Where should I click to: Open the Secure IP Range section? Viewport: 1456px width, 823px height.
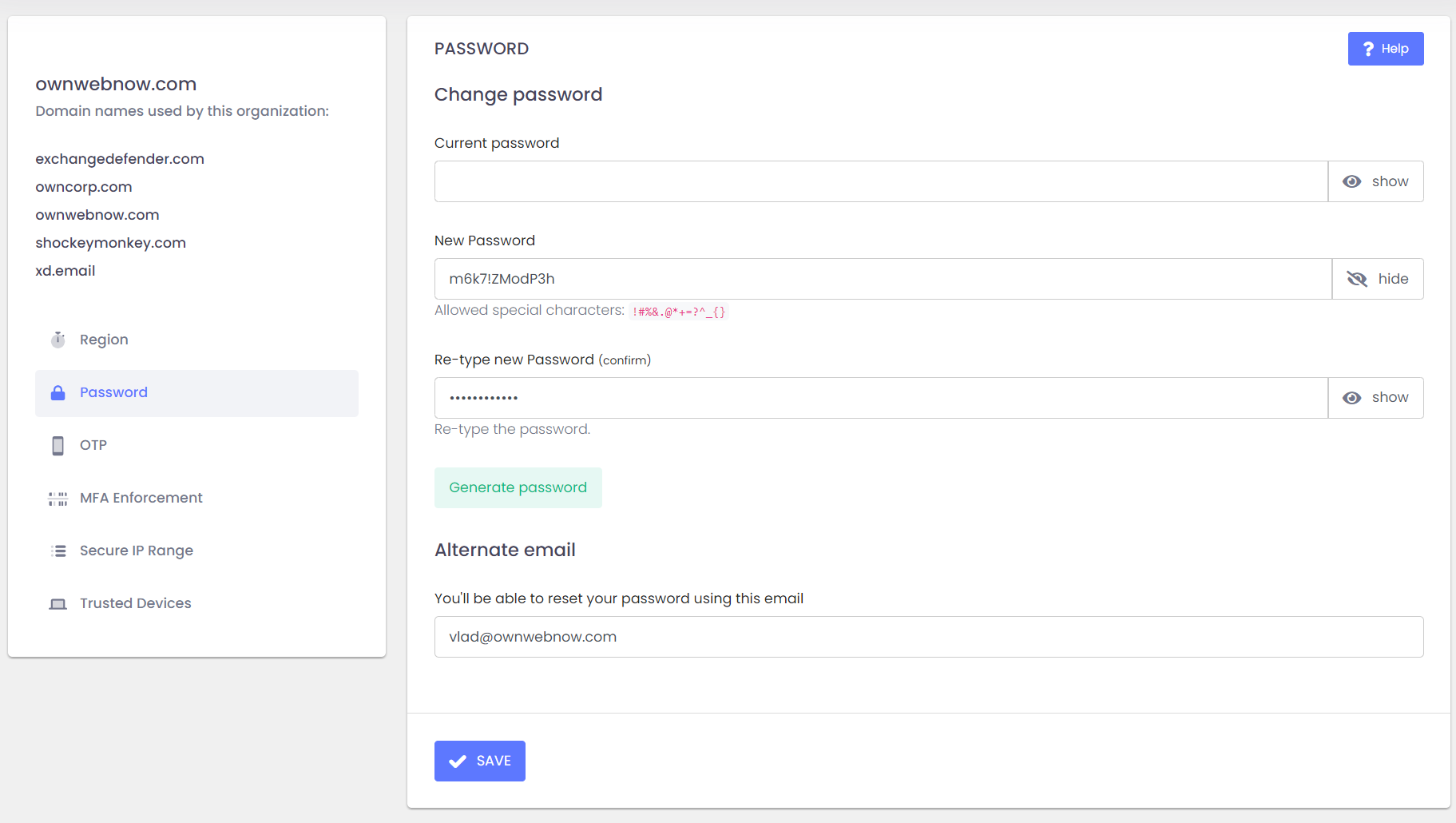coord(137,551)
